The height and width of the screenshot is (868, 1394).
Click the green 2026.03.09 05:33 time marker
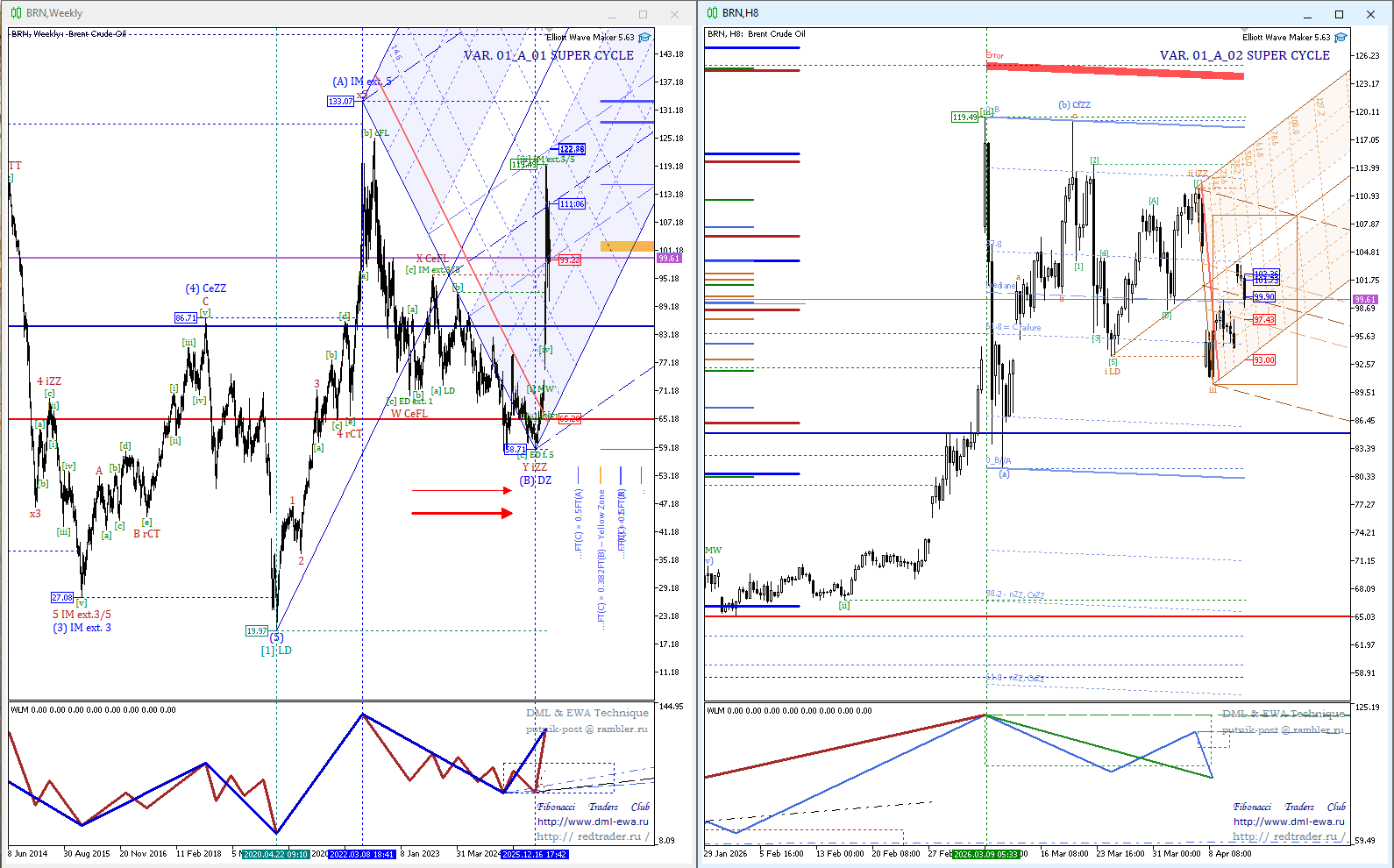pyautogui.click(x=985, y=854)
